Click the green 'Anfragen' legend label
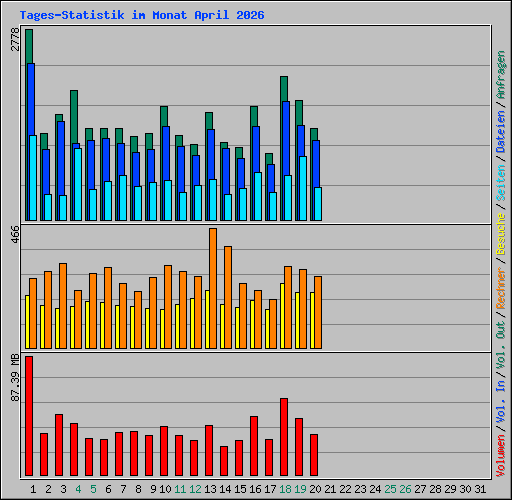Screen dimensions: 512x500 (x=501, y=75)
